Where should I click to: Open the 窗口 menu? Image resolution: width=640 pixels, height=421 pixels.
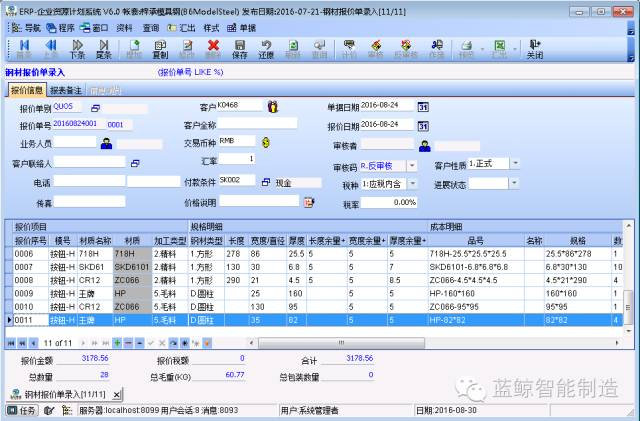click(x=94, y=28)
